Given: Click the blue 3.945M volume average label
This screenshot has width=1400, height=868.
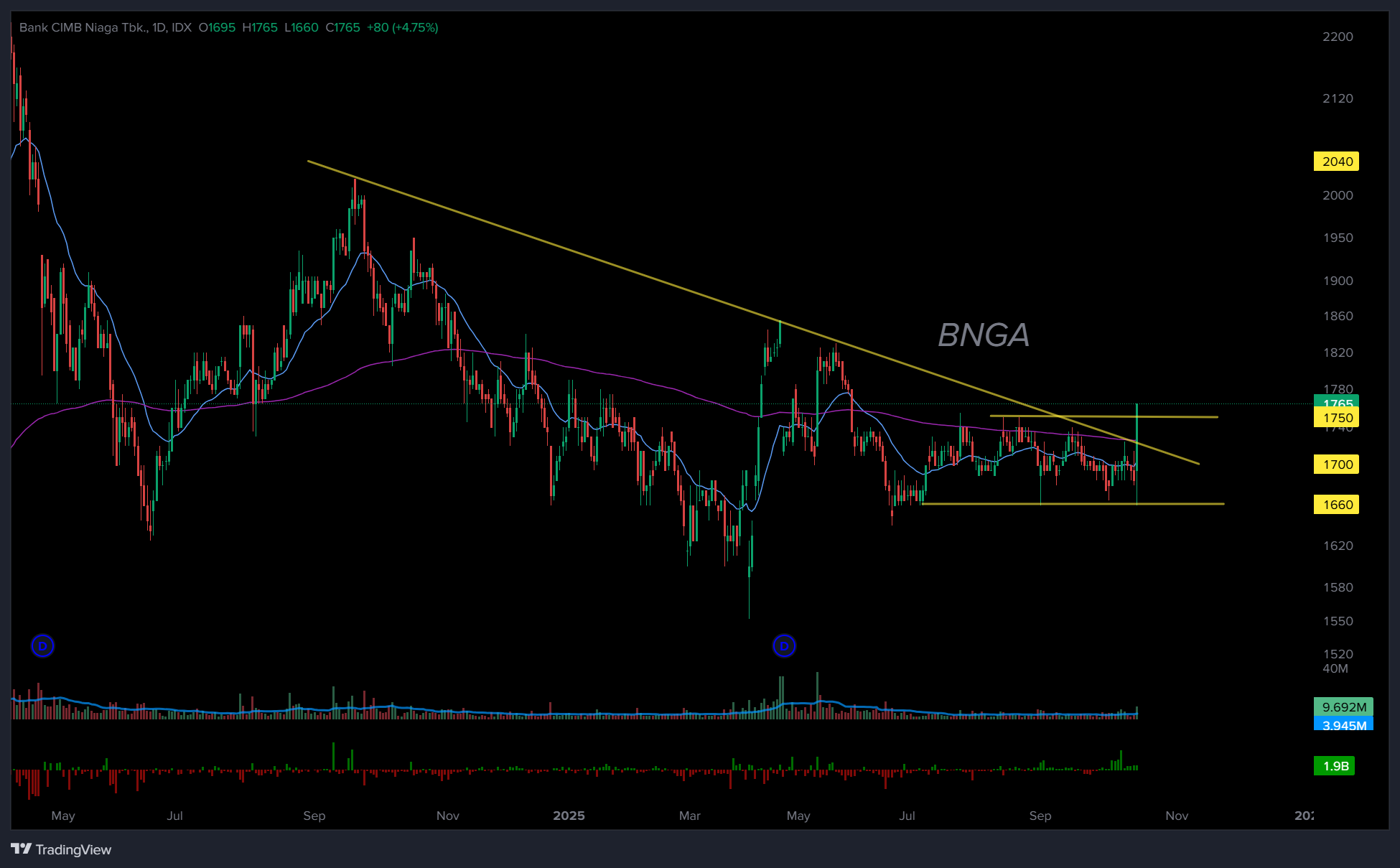Looking at the screenshot, I should pyautogui.click(x=1343, y=724).
